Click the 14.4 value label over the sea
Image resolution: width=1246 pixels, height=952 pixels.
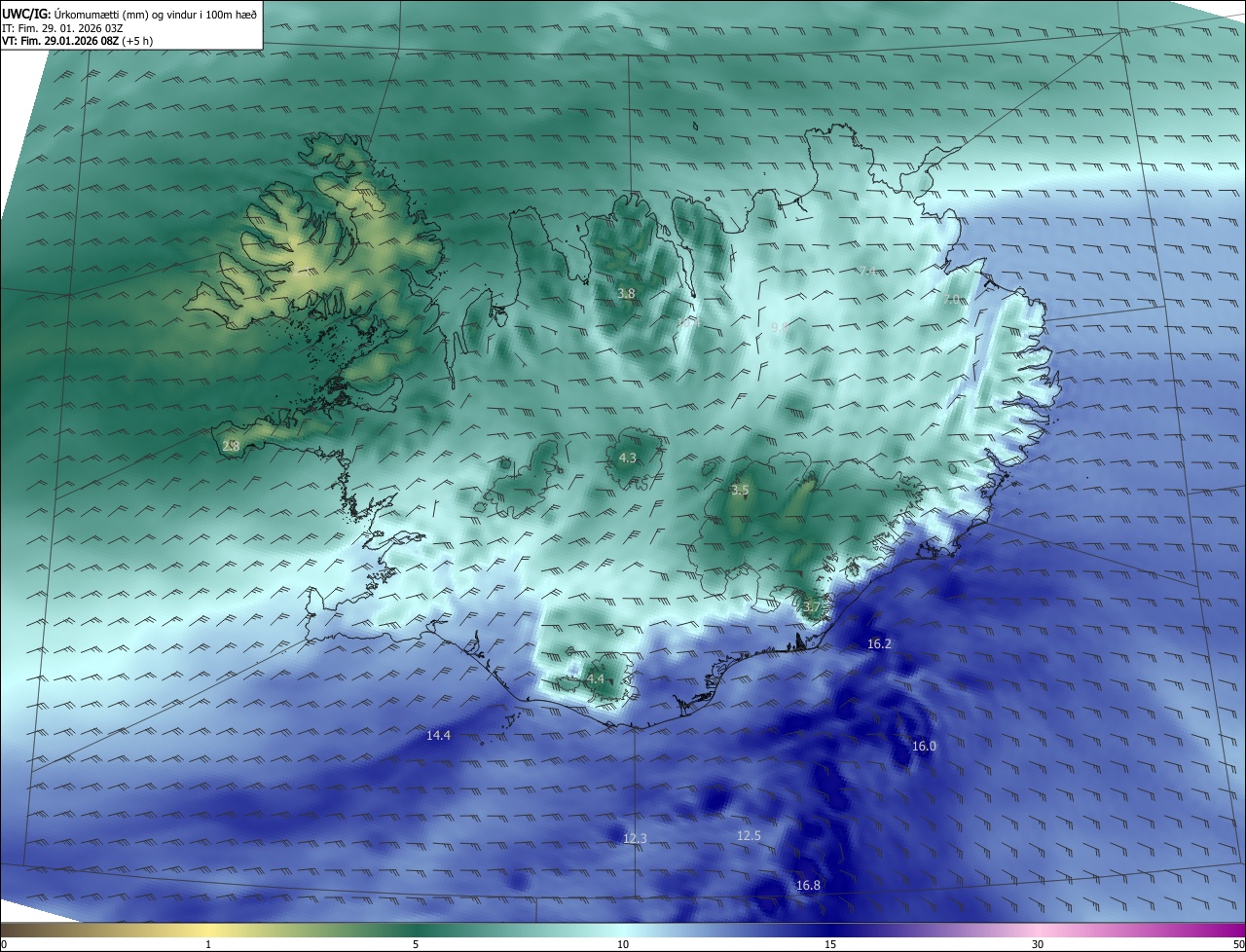[x=439, y=736]
